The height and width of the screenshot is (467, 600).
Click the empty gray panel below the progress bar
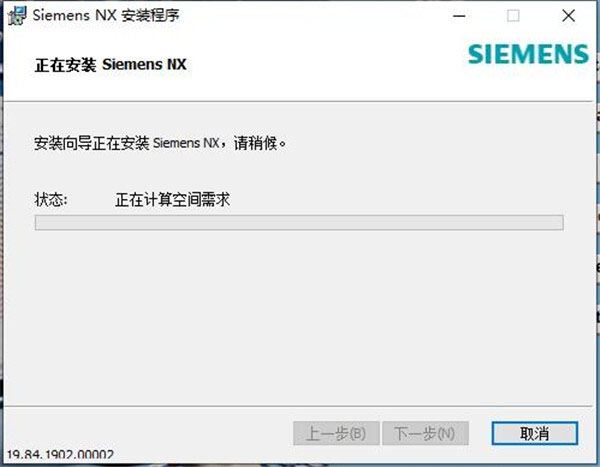299,318
